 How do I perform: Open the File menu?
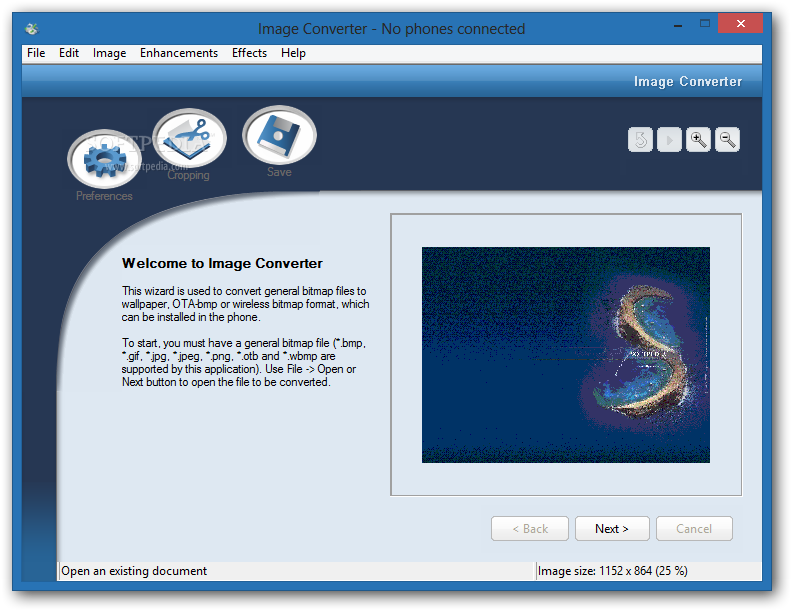[x=36, y=53]
